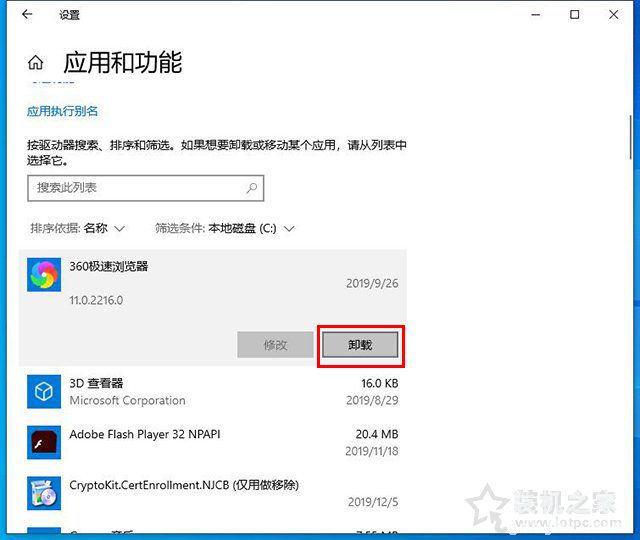Click the date 2019/11/18
This screenshot has height=540, width=640.
pos(371,451)
